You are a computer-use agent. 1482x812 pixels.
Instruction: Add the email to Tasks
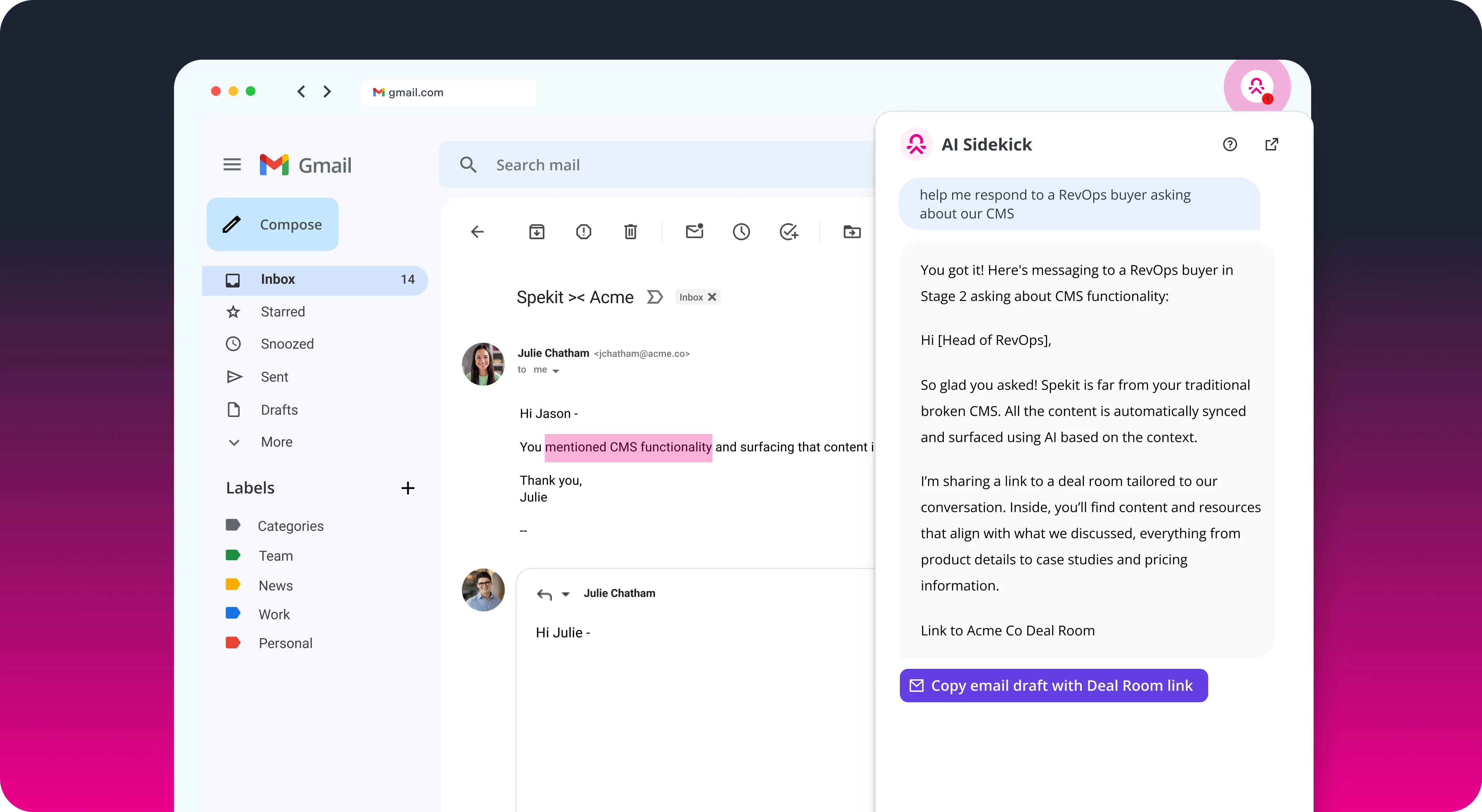pos(788,232)
